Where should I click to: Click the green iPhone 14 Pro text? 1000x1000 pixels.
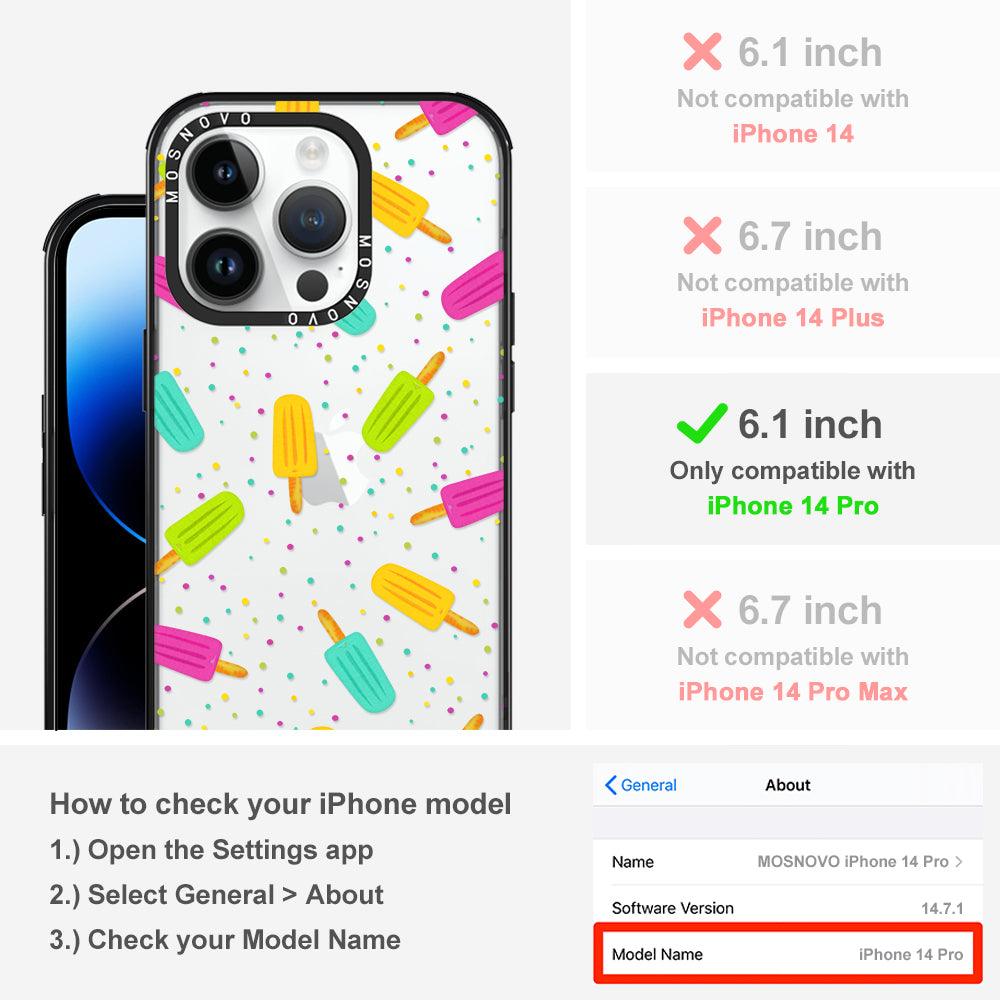[x=793, y=506]
